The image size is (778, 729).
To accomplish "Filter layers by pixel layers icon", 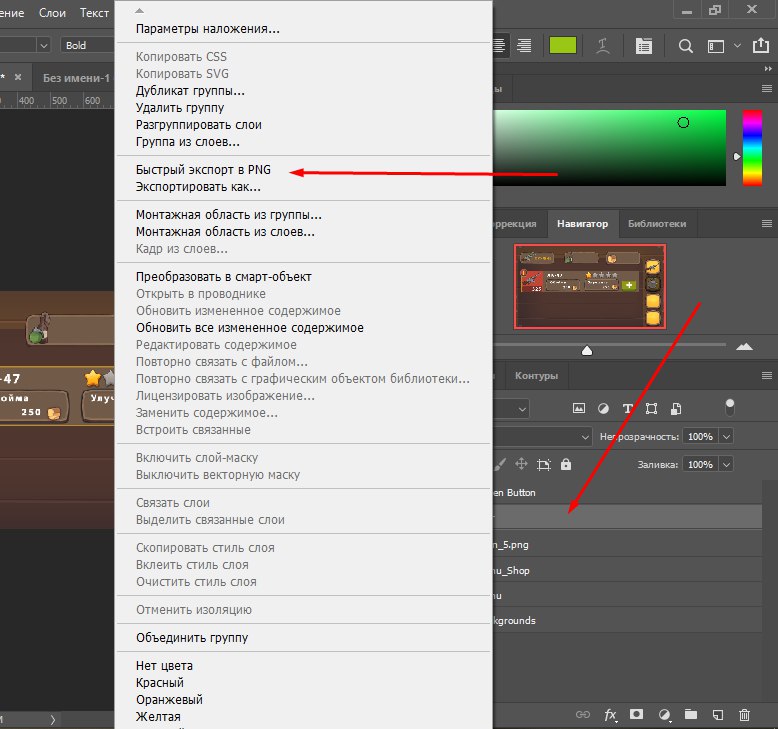I will 579,408.
